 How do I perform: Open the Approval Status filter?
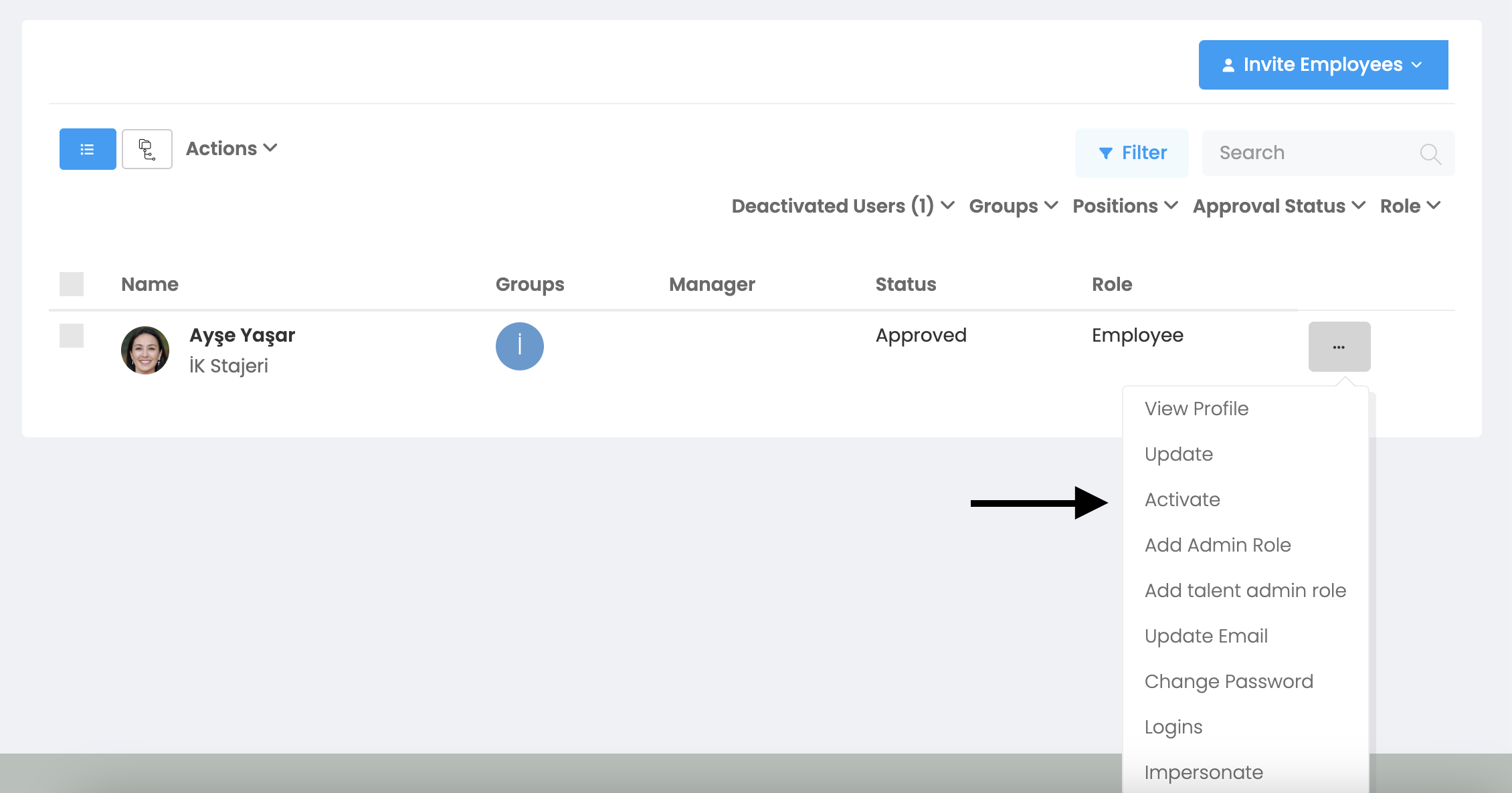(1279, 206)
